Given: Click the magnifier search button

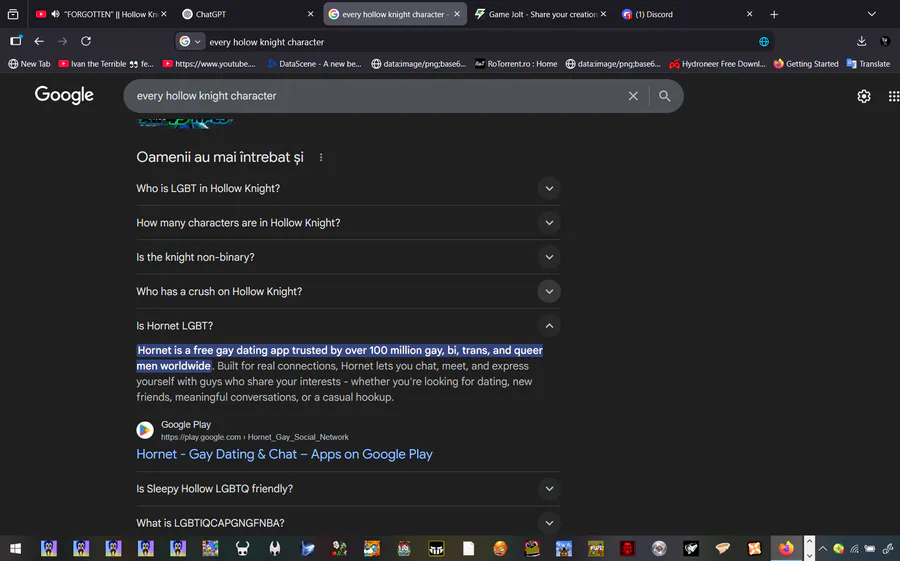Looking at the screenshot, I should (664, 96).
